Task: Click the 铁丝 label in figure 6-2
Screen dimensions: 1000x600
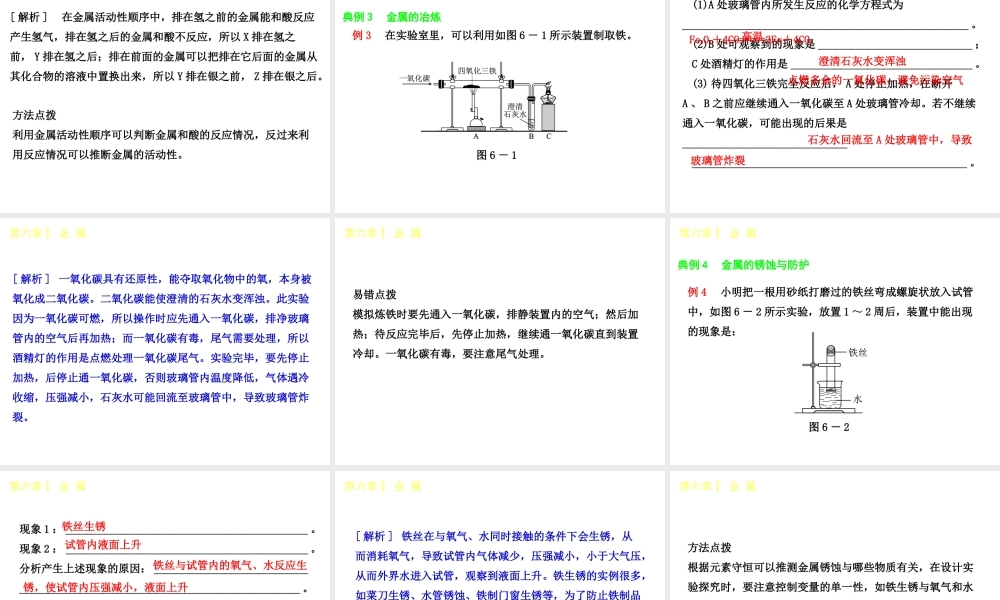Action: pyautogui.click(x=858, y=352)
